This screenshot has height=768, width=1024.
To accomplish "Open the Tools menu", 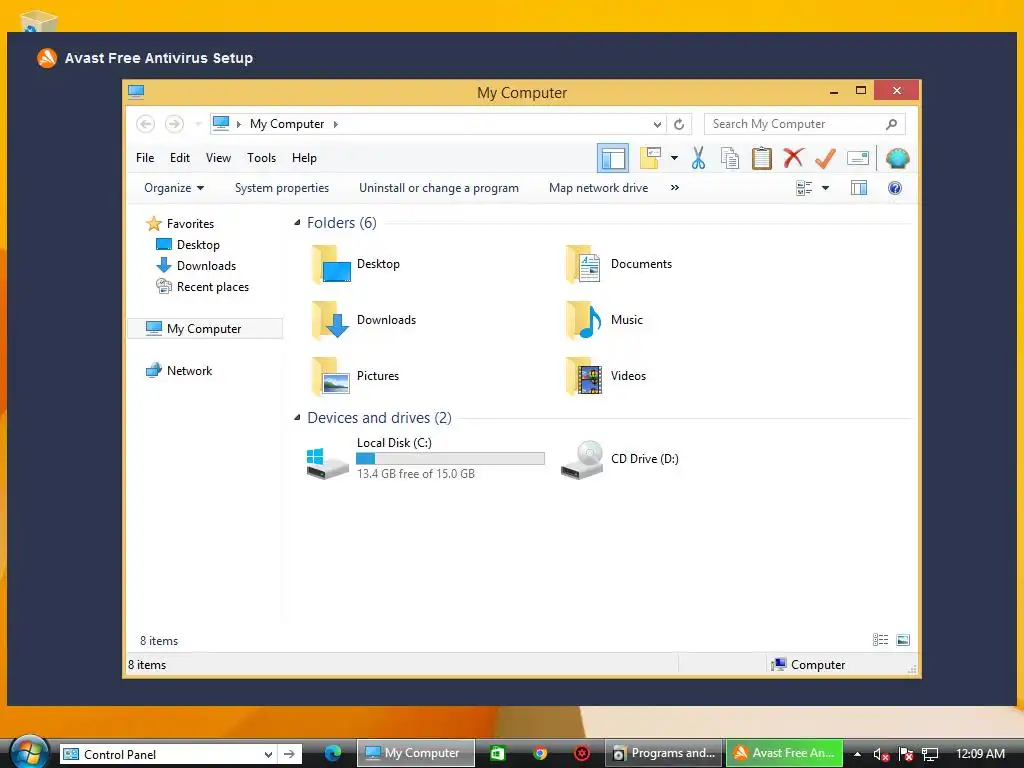I will (261, 157).
